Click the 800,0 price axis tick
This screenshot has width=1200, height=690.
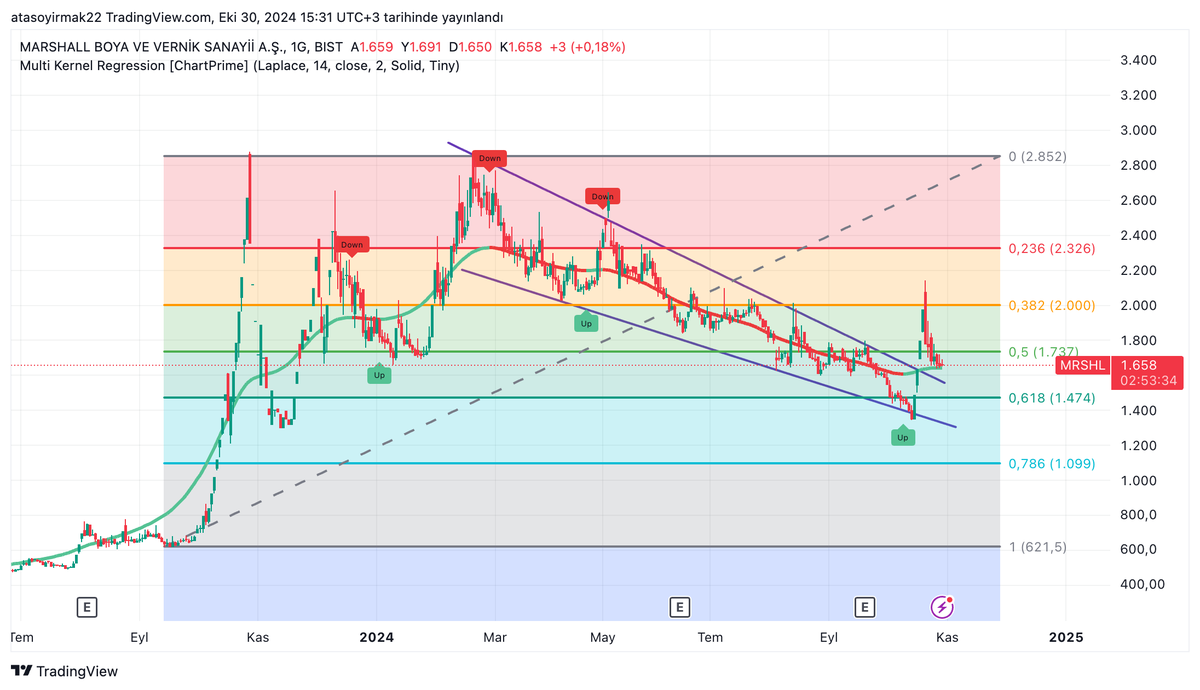coord(1139,515)
